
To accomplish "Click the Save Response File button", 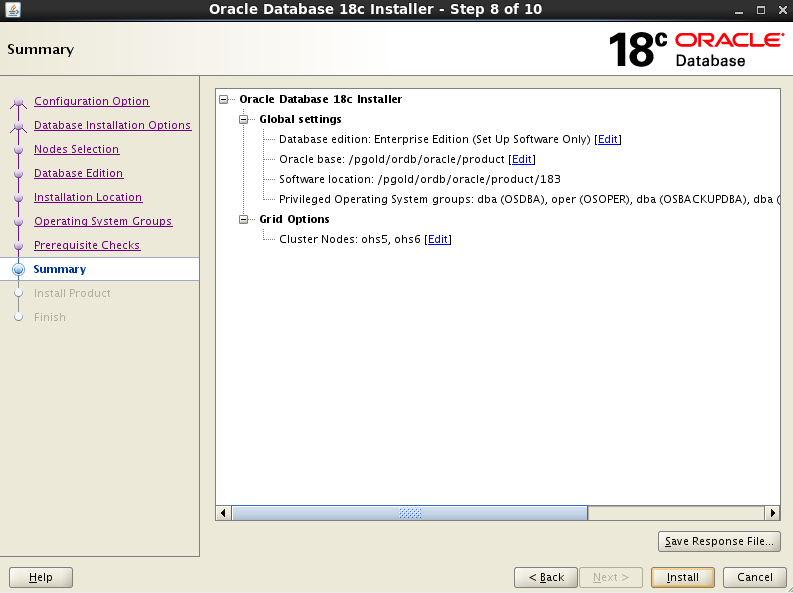I will (719, 541).
